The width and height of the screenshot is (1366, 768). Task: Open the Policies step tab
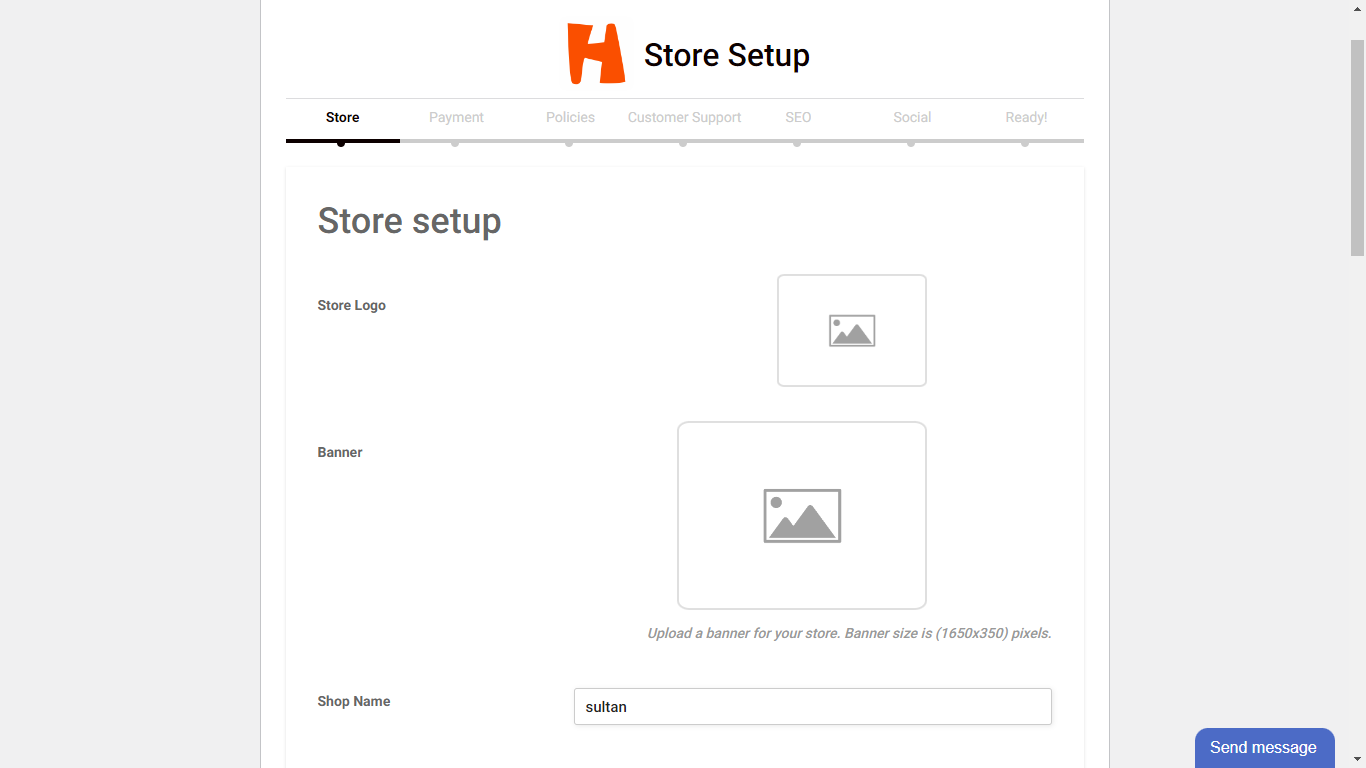click(x=570, y=118)
